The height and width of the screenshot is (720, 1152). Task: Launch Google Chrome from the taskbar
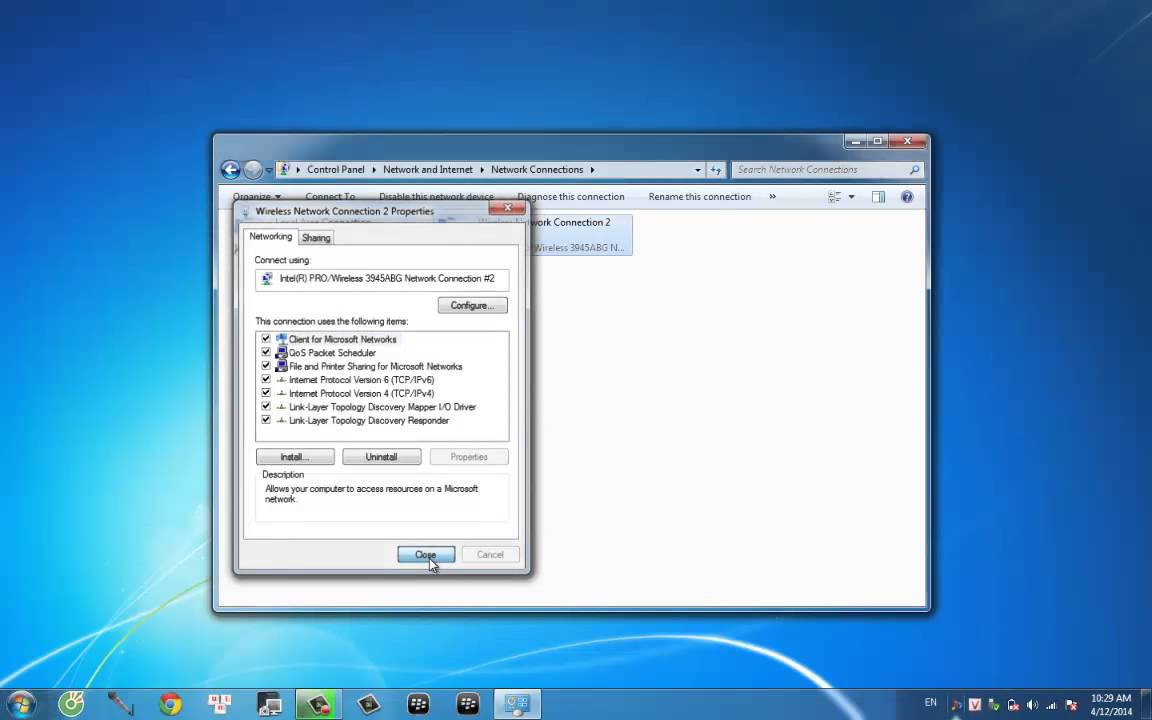[170, 704]
